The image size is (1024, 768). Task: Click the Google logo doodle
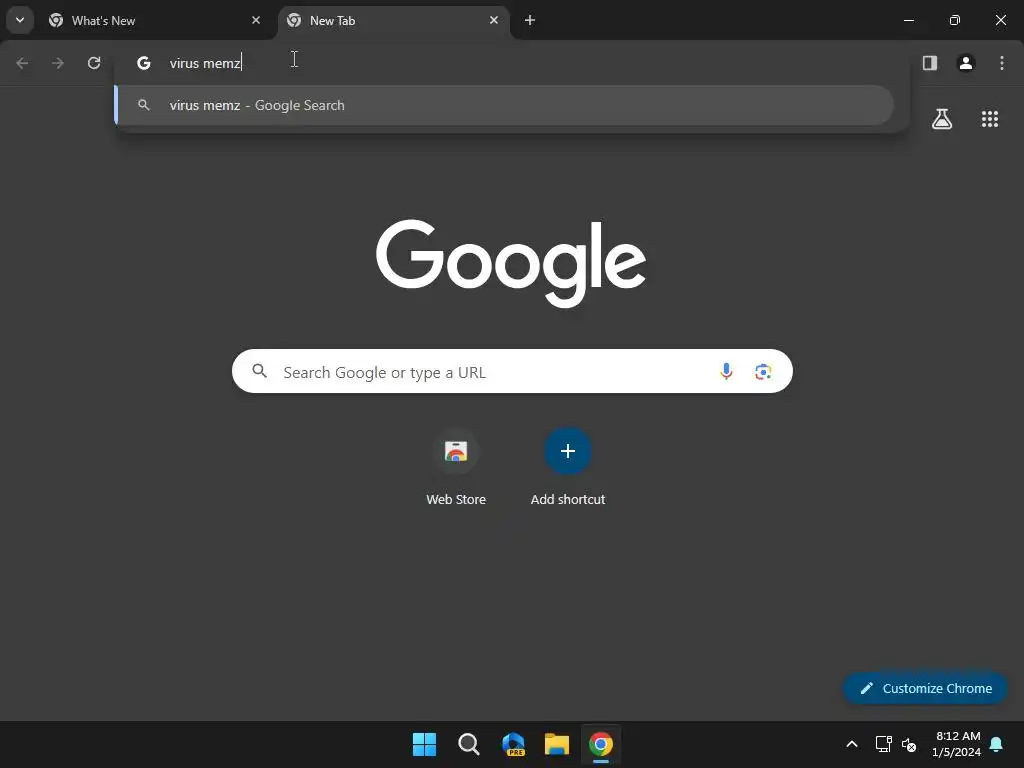pos(511,263)
